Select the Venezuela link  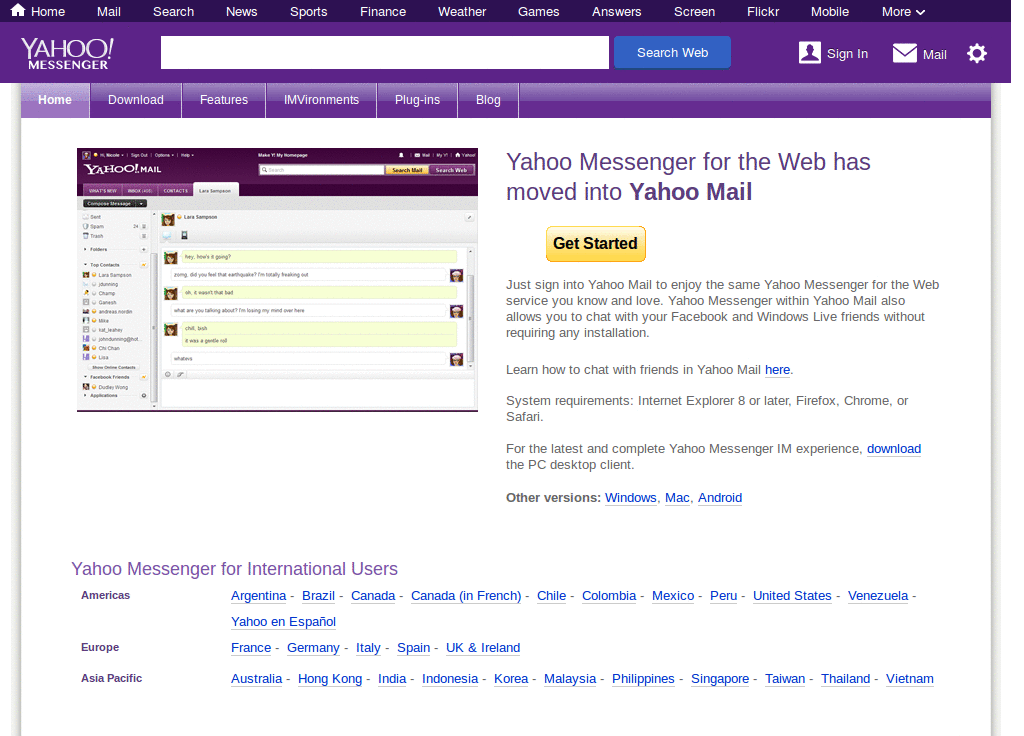point(878,596)
